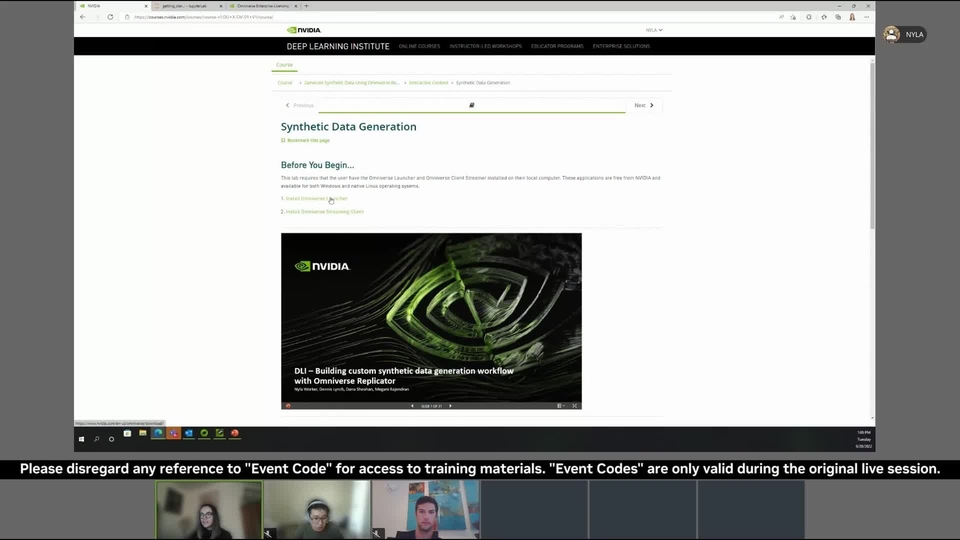Advance to next slide in presentation
The height and width of the screenshot is (540, 960).
(451, 406)
